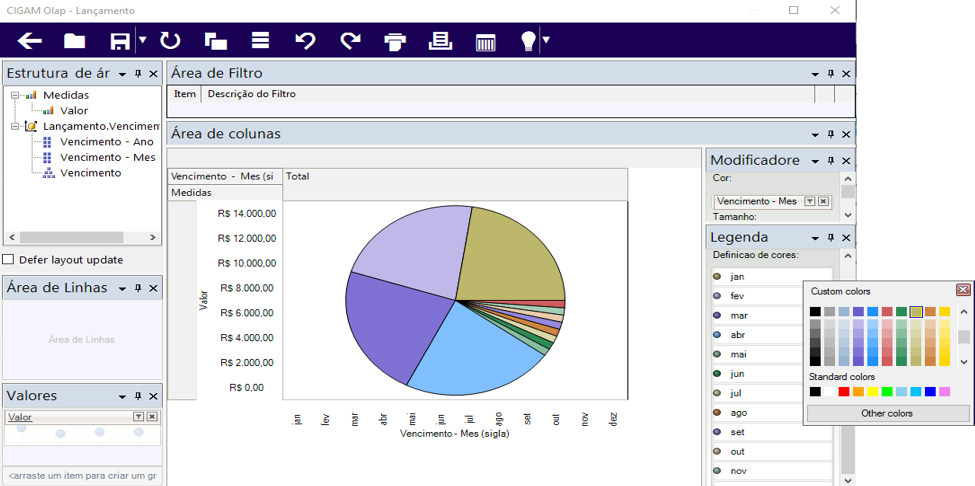The width and height of the screenshot is (975, 486).
Task: Pin the Modificadores panel
Action: (x=831, y=161)
